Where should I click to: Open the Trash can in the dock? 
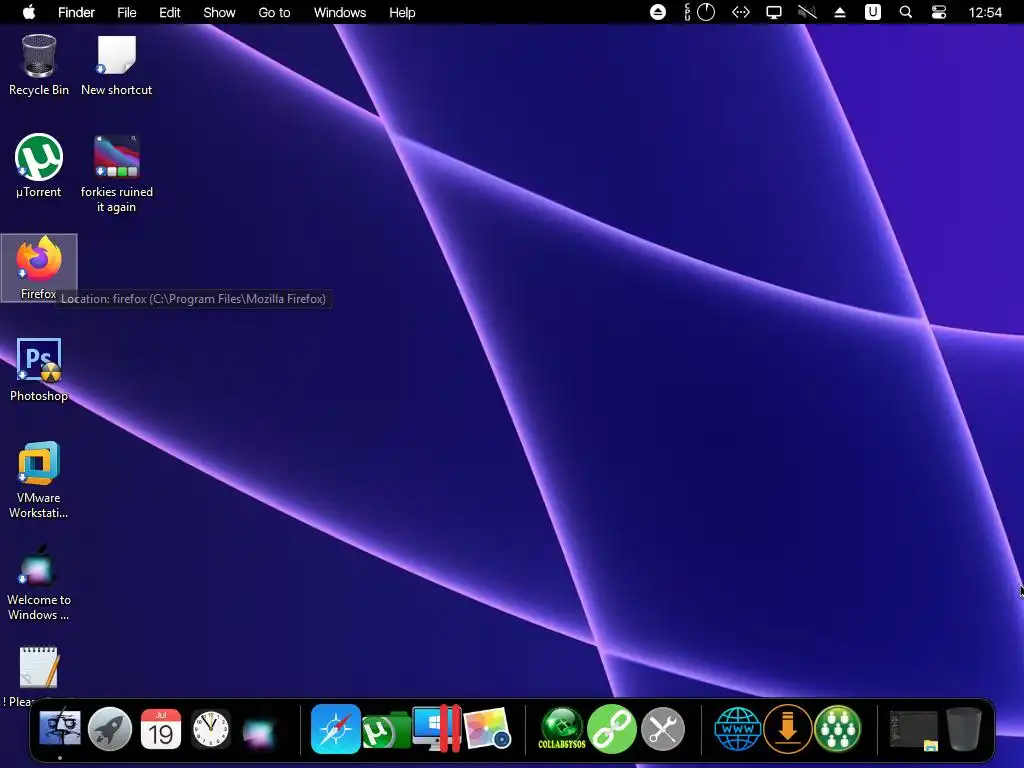(964, 729)
